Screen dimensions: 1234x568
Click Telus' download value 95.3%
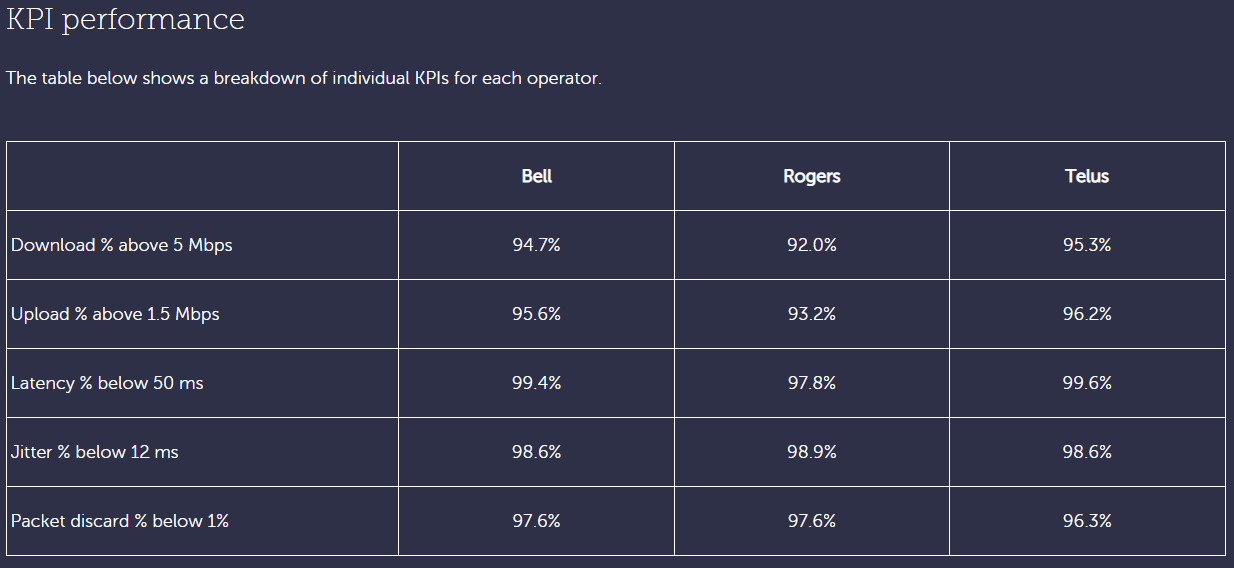coord(1087,245)
